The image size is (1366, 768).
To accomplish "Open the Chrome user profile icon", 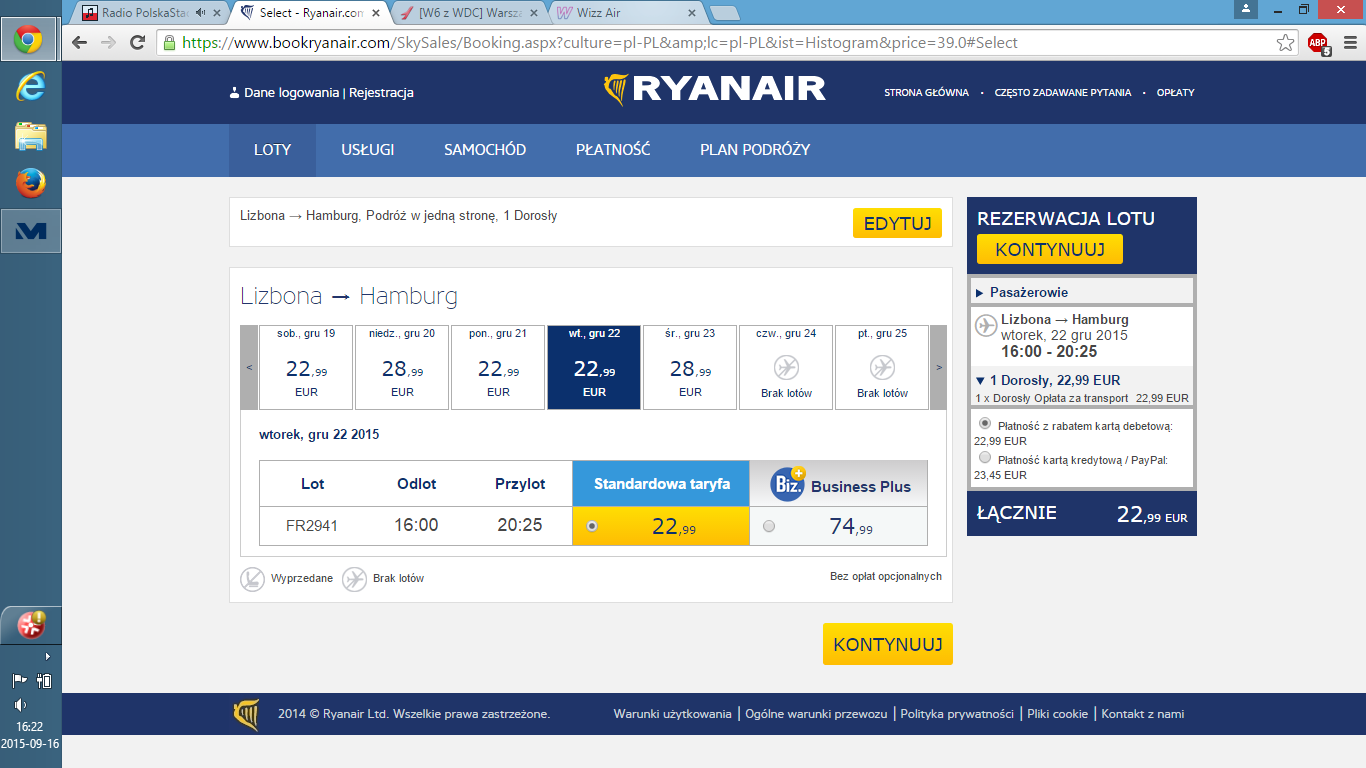I will (x=1246, y=8).
